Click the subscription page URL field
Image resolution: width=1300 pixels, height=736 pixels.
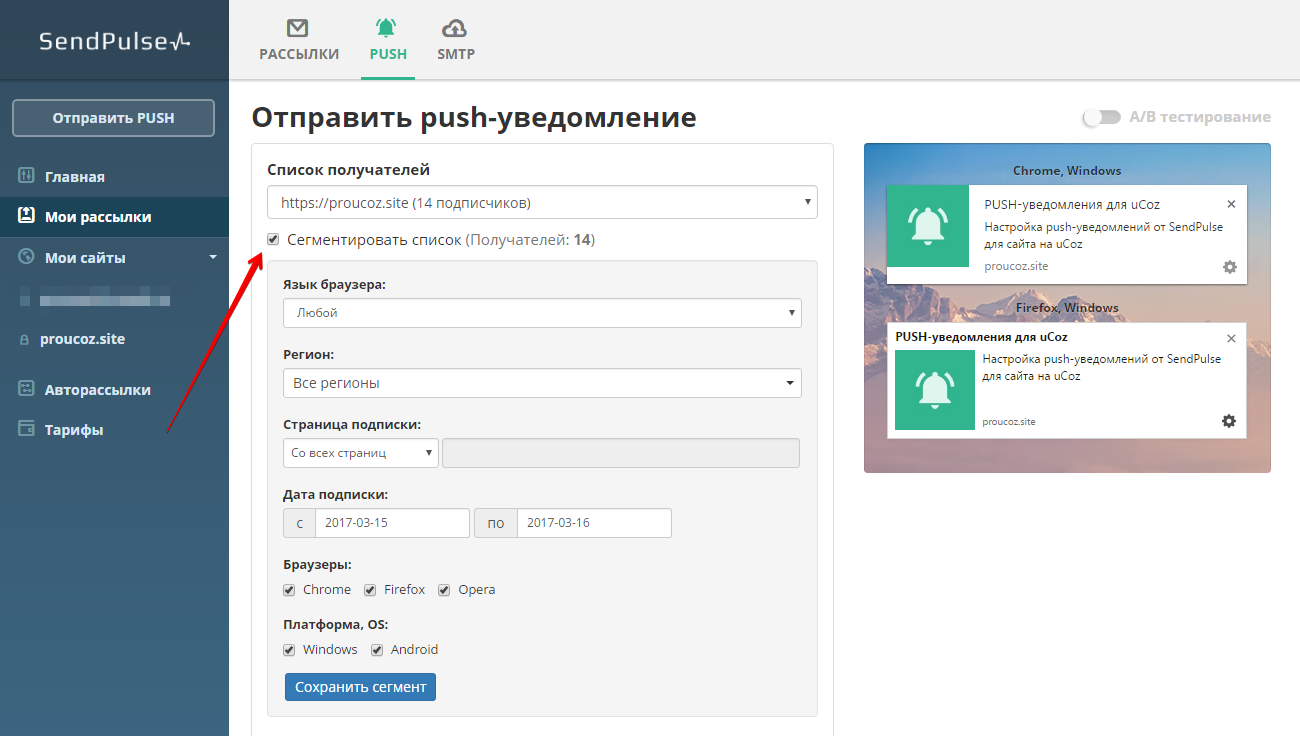[621, 453]
